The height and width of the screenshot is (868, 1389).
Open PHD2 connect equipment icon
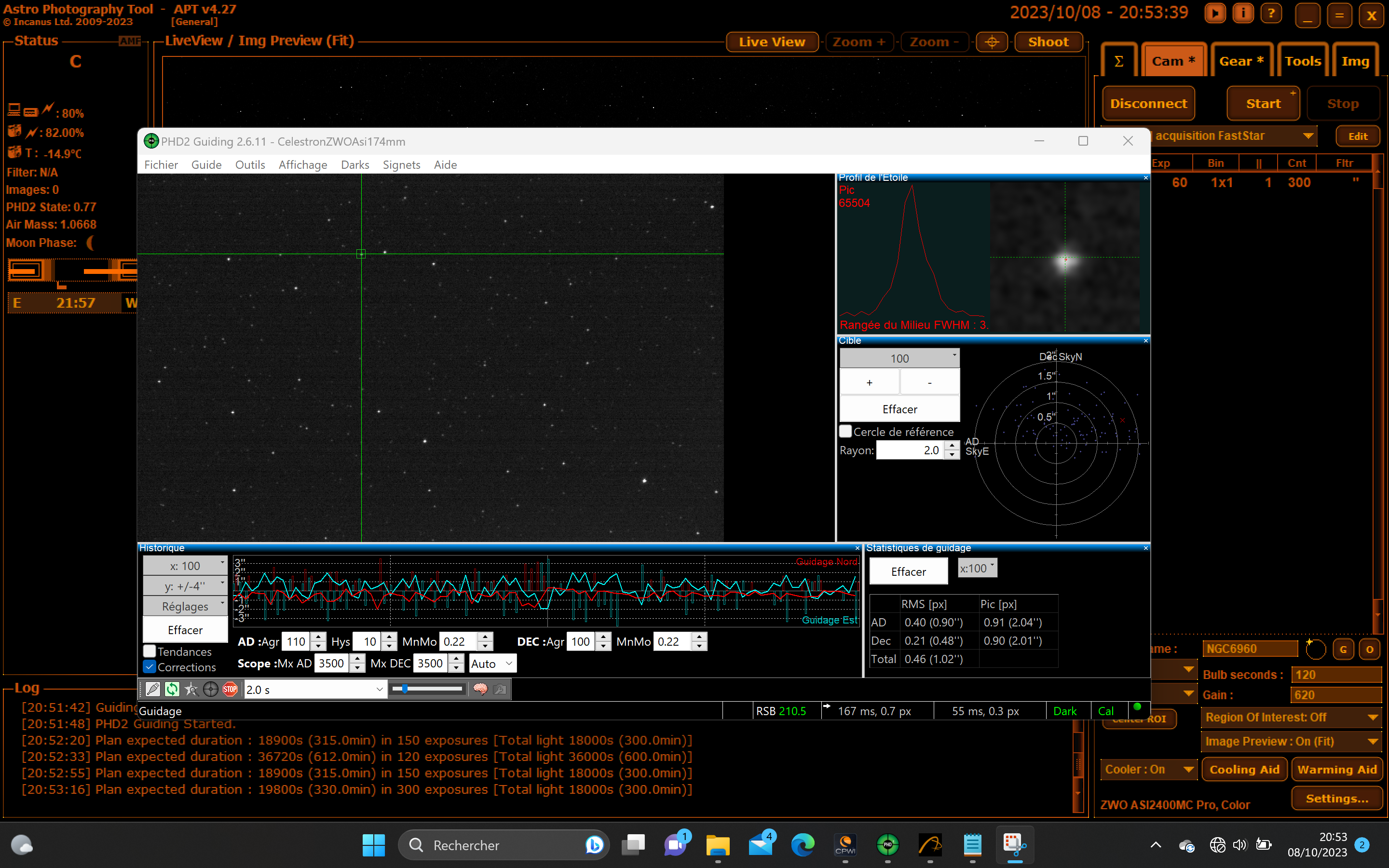coord(153,689)
